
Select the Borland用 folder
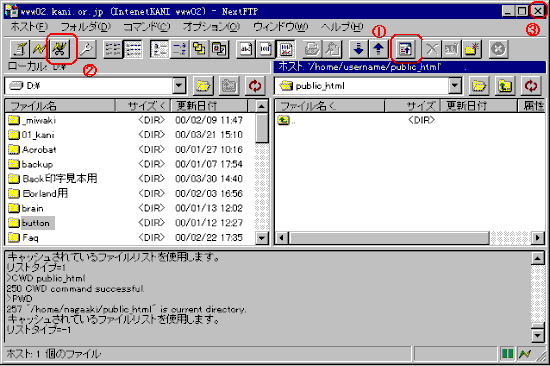[x=38, y=193]
